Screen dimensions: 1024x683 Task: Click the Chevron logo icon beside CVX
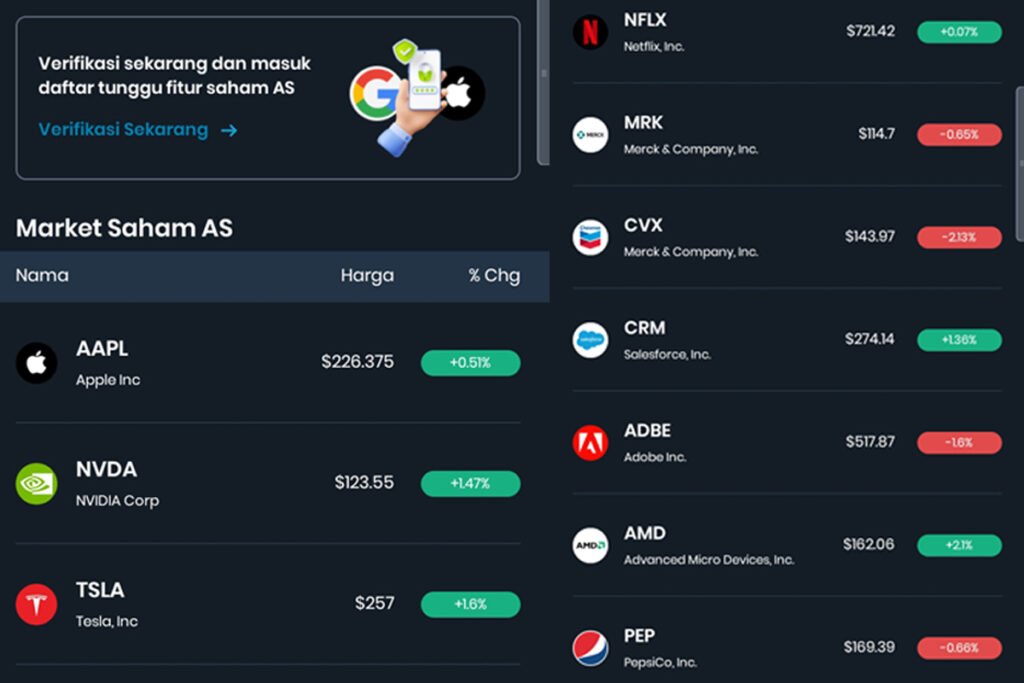[x=590, y=237]
